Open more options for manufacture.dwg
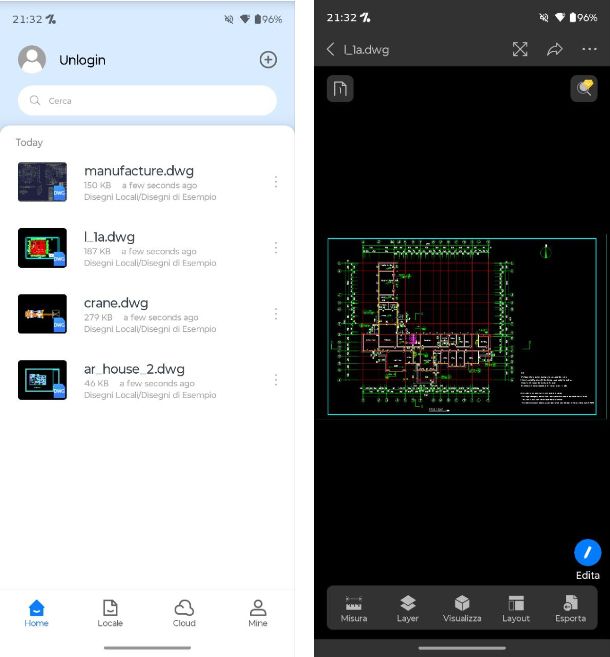 [276, 182]
